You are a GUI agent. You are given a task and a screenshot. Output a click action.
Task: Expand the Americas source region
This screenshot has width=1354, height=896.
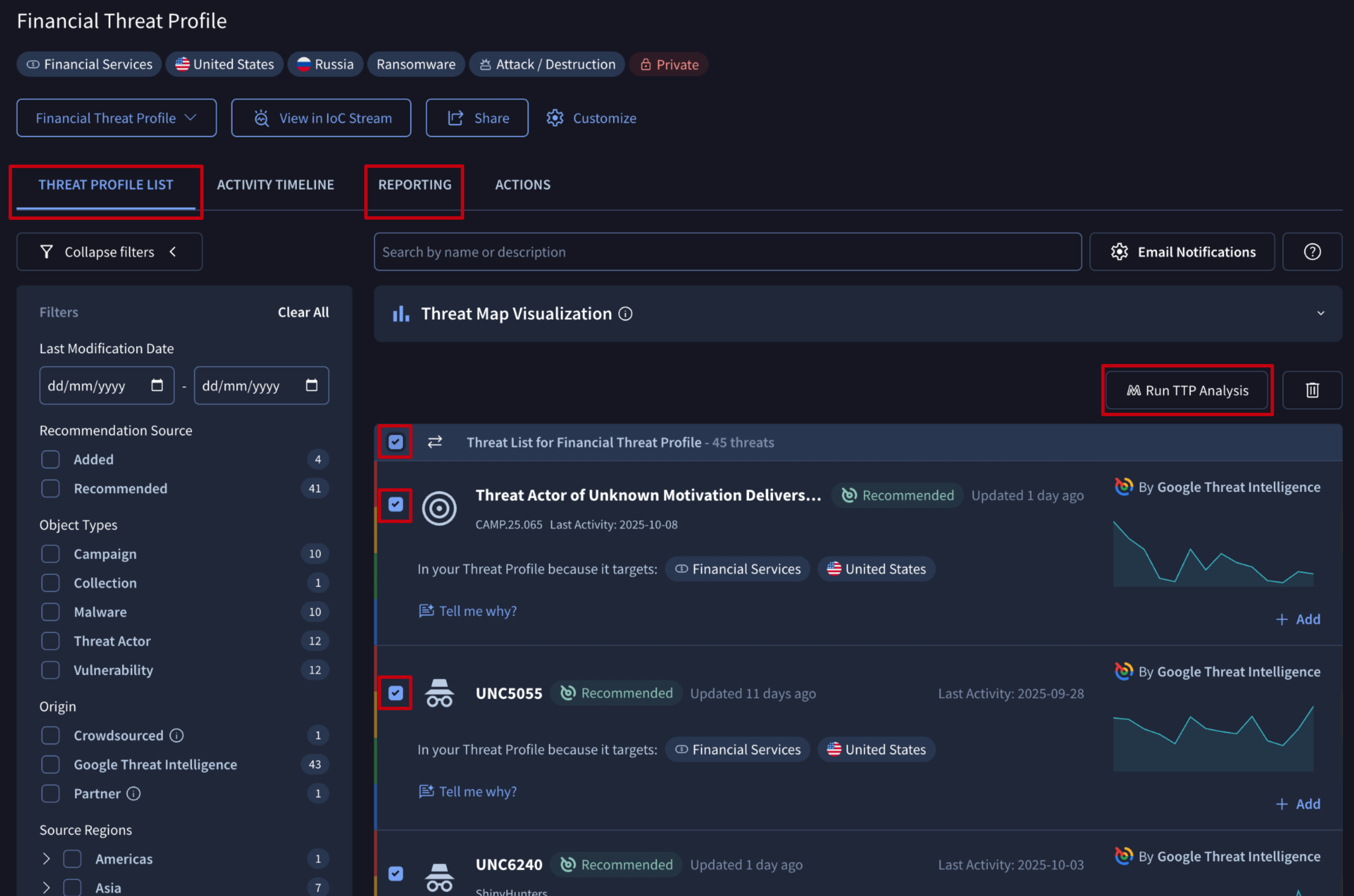tap(46, 859)
